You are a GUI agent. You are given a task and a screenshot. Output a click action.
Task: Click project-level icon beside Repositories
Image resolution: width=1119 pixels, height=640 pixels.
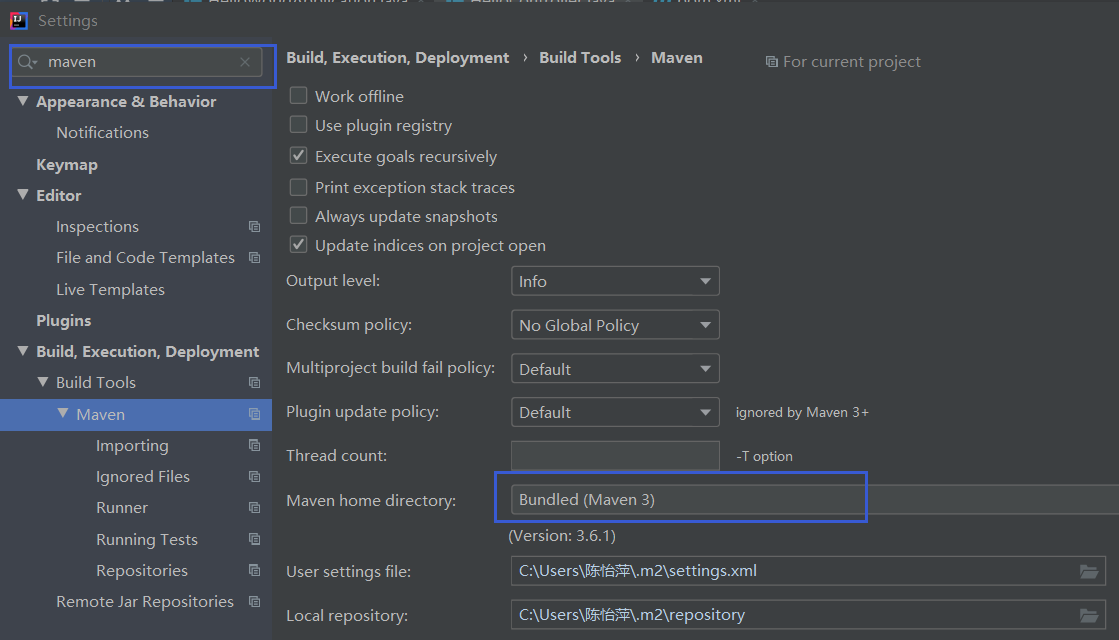coord(254,571)
